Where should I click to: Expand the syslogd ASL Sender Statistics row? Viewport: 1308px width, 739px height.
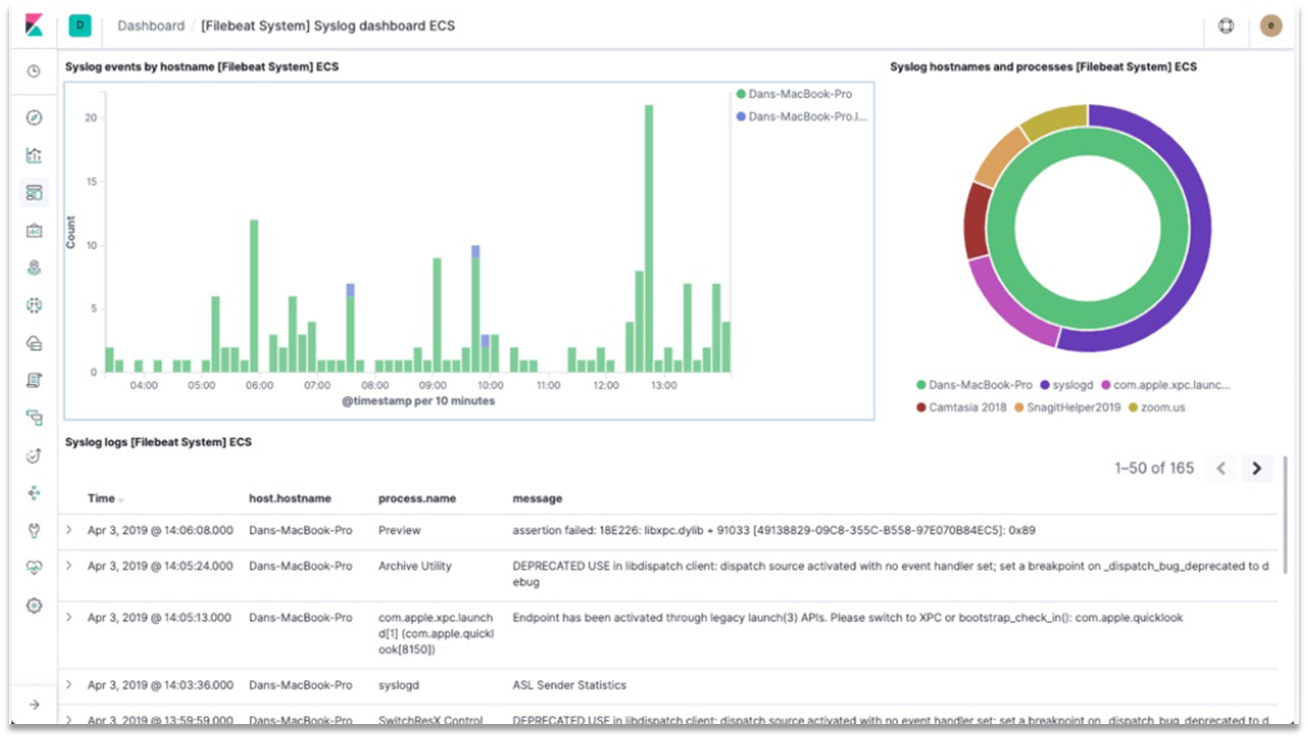[69, 685]
